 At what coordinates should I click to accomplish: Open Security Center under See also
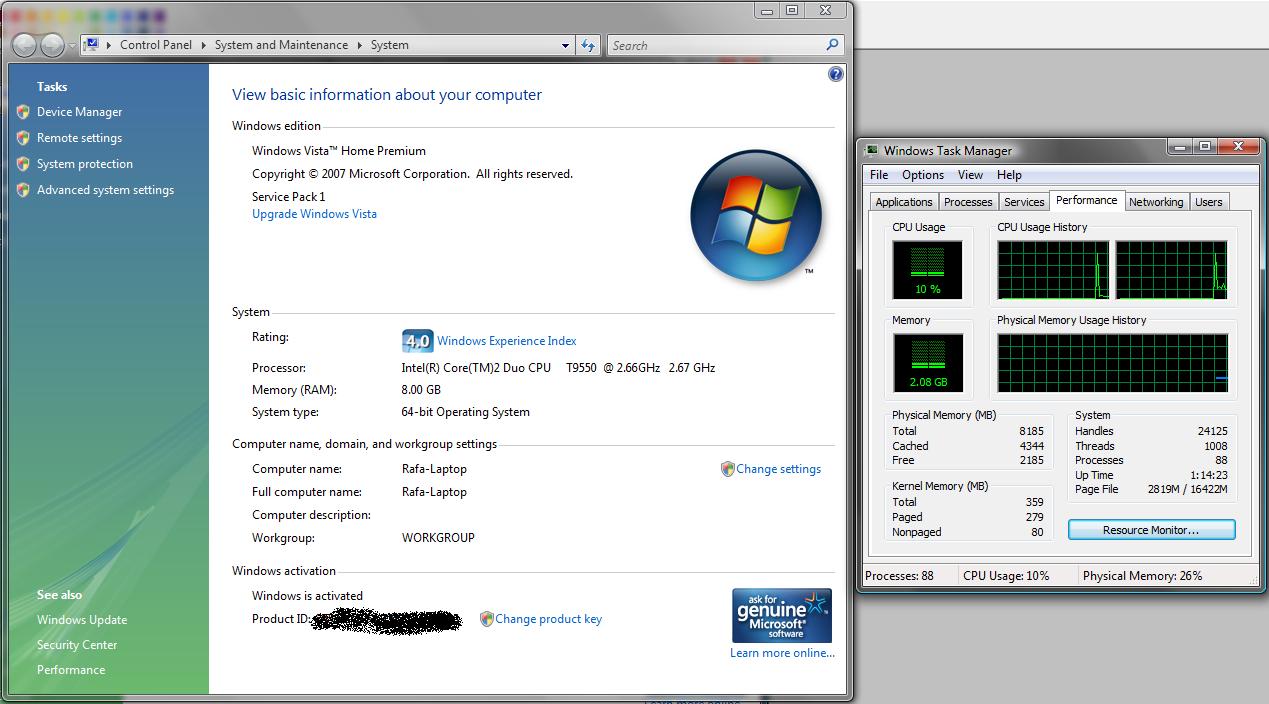click(77, 645)
